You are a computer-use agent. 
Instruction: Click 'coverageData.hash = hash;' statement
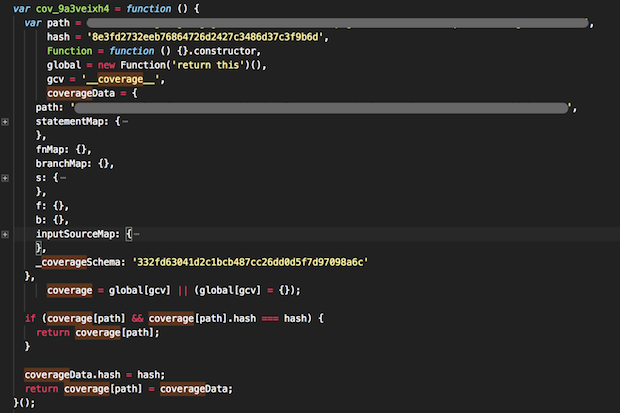point(95,375)
